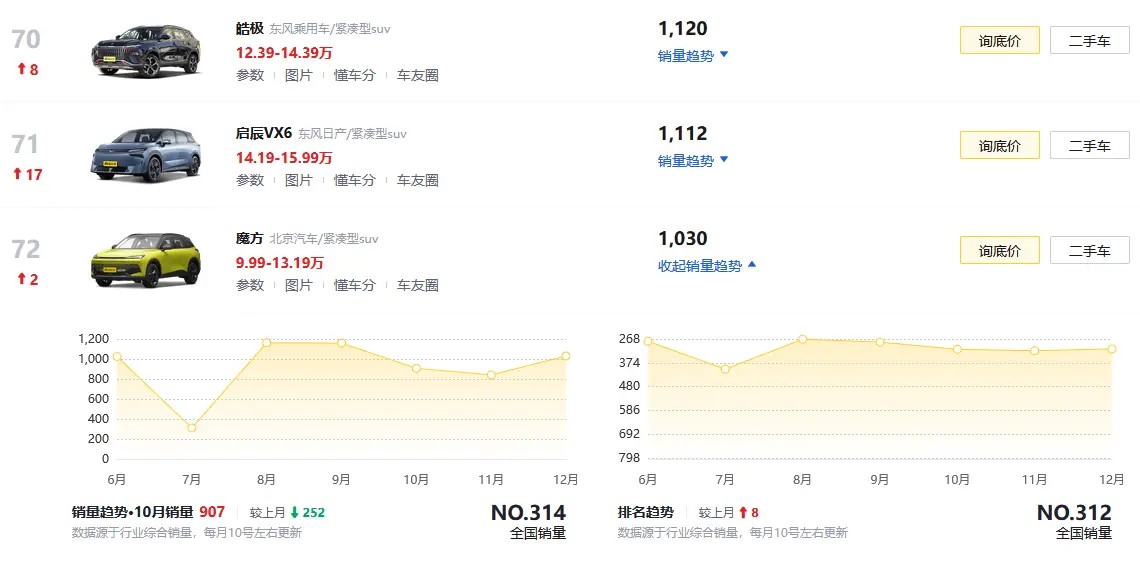The width and height of the screenshot is (1140, 564).
Task: Click the rank change up 2 indicator for 魔方
Action: (x=28, y=279)
